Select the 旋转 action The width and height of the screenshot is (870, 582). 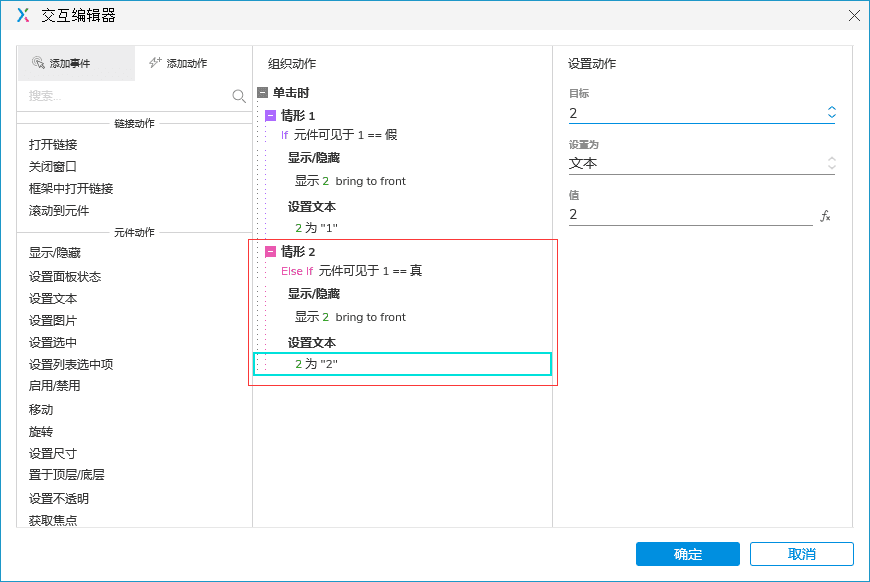(x=41, y=431)
